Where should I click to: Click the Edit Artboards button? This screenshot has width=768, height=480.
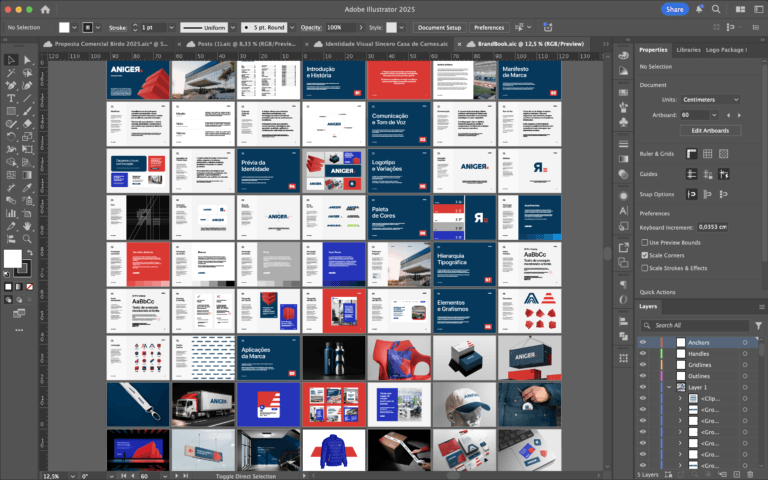(x=710, y=131)
